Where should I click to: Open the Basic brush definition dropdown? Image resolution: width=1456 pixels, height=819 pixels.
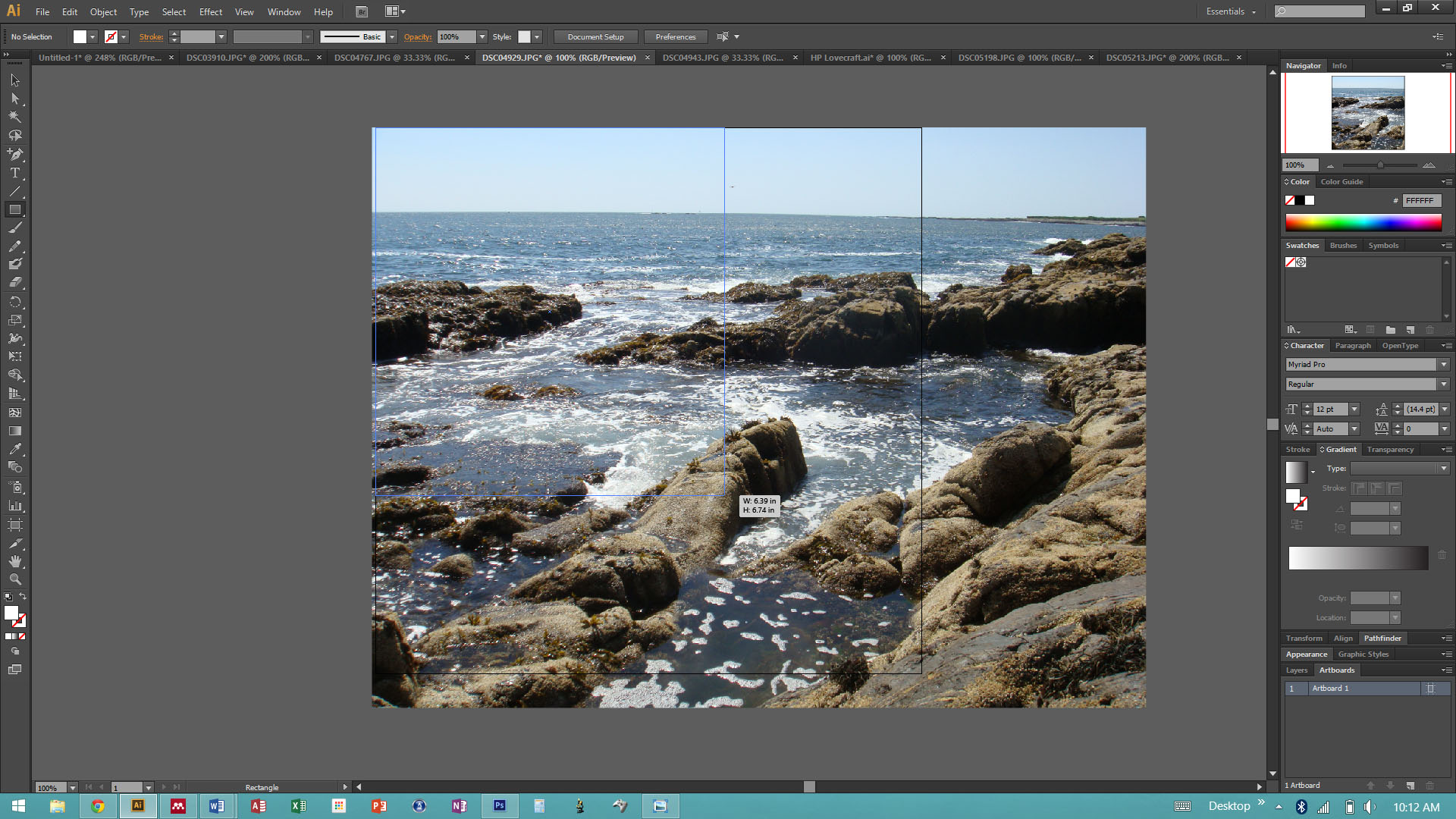point(392,36)
